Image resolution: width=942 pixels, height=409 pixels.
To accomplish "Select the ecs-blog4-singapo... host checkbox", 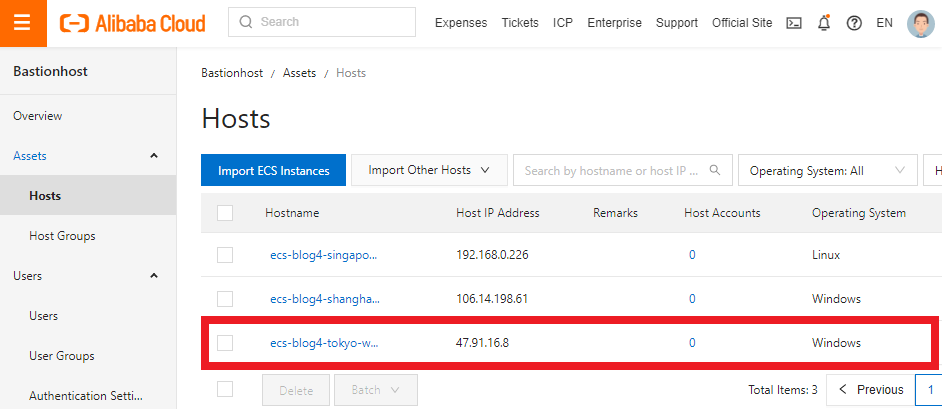I will pos(225,255).
